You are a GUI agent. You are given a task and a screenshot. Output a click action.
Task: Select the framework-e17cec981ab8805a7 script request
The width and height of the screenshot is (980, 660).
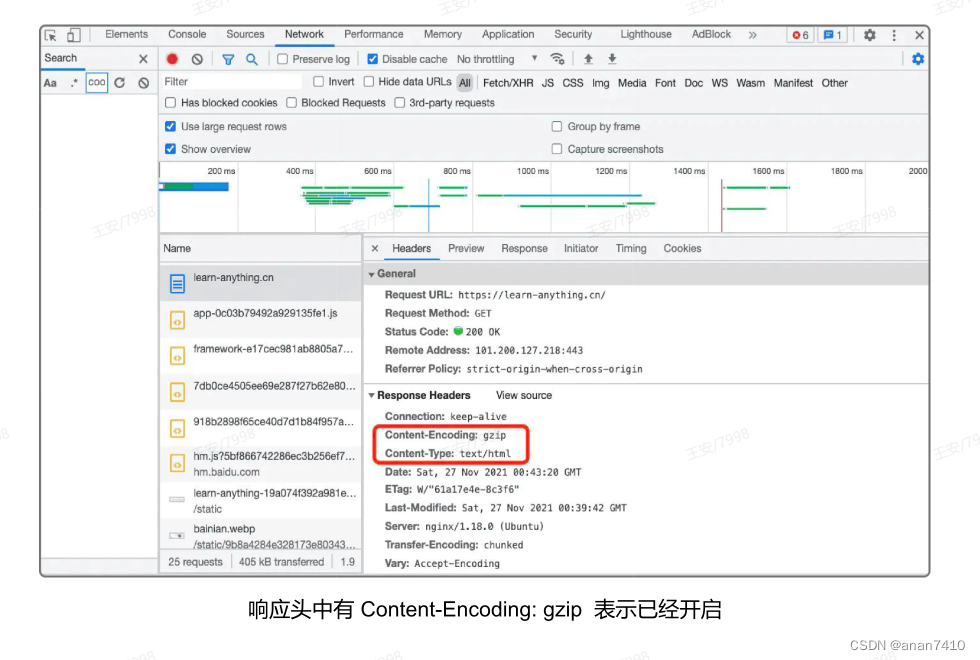pos(260,354)
